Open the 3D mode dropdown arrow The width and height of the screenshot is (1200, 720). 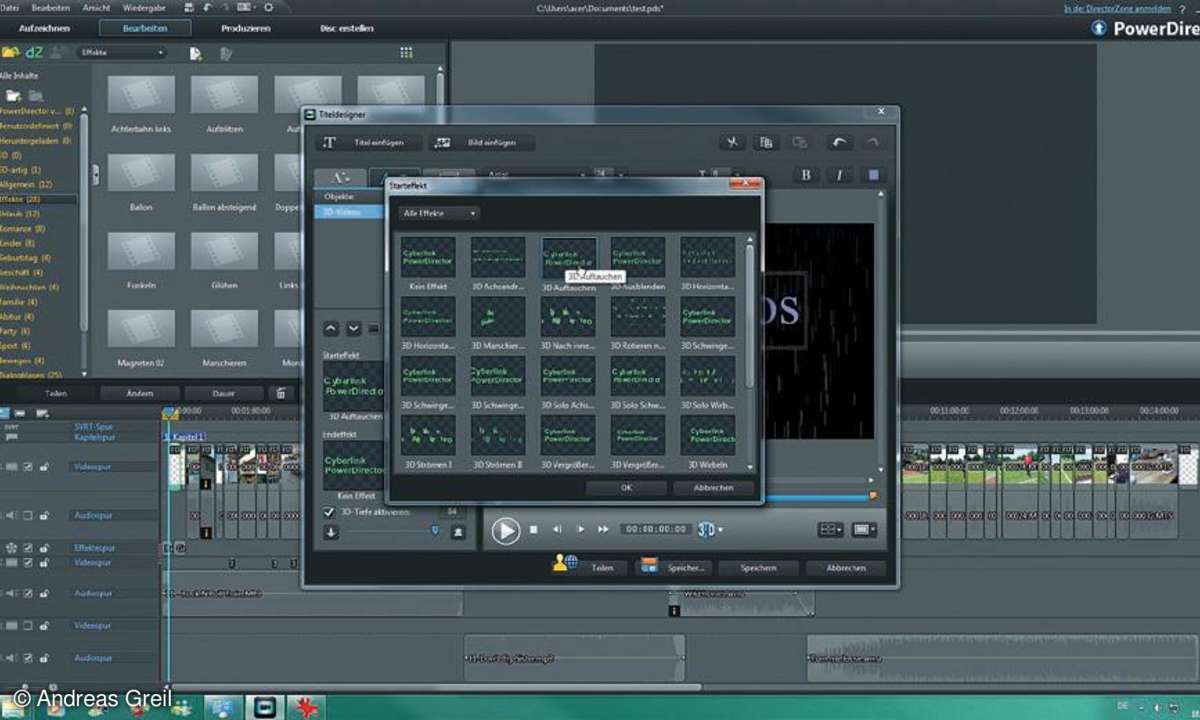coord(720,530)
